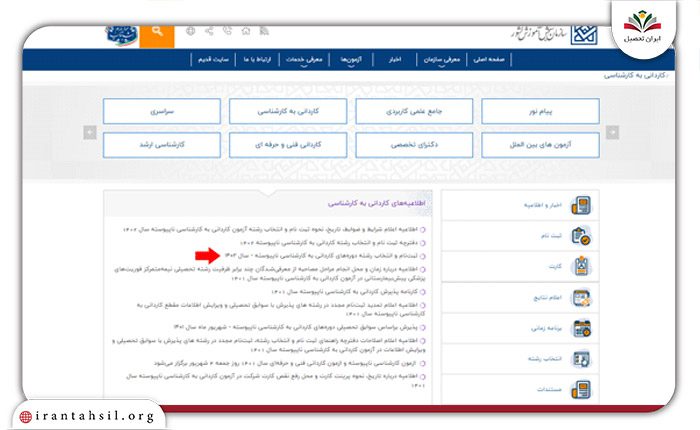Click the کارشناسی ارشد button

[x=162, y=145]
